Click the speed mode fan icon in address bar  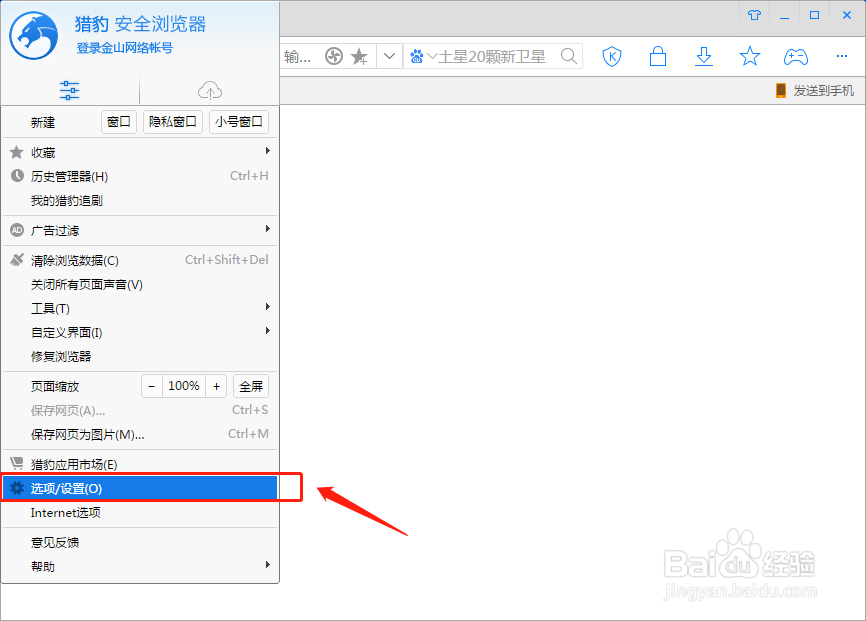coord(334,56)
